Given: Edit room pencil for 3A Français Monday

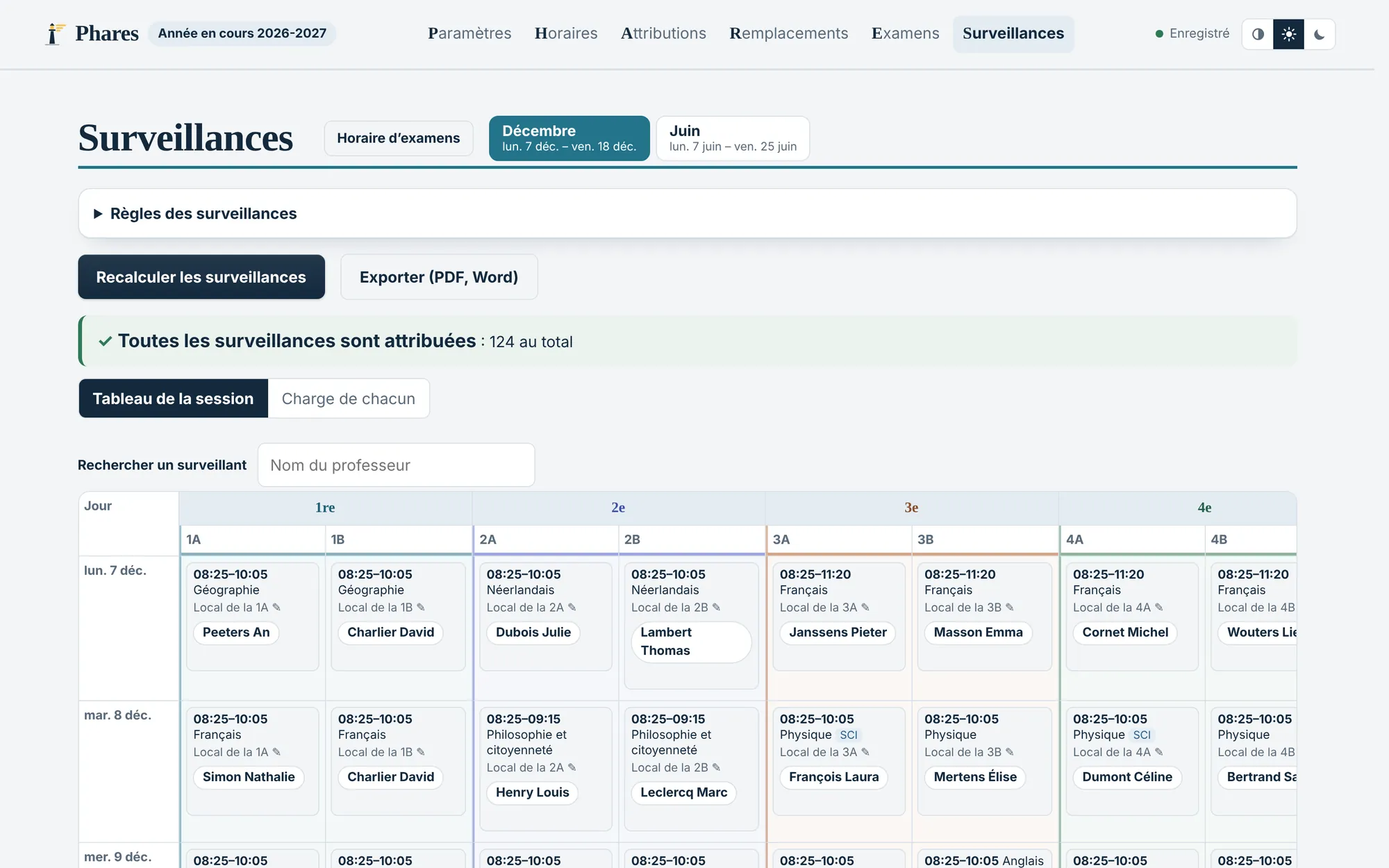Looking at the screenshot, I should (x=865, y=607).
